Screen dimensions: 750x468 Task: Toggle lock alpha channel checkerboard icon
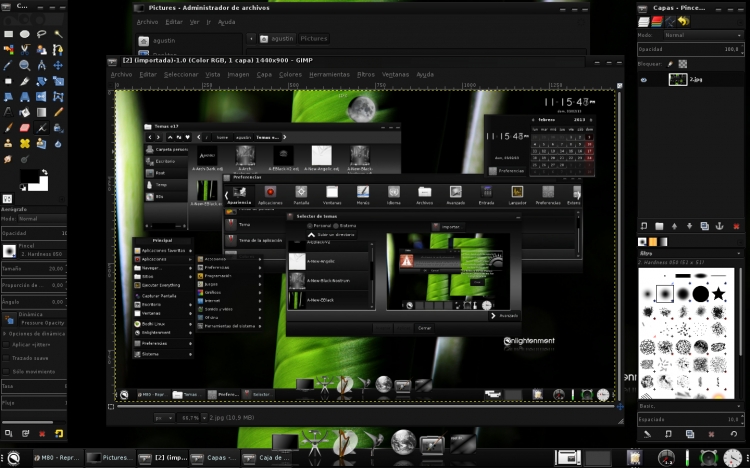[683, 64]
